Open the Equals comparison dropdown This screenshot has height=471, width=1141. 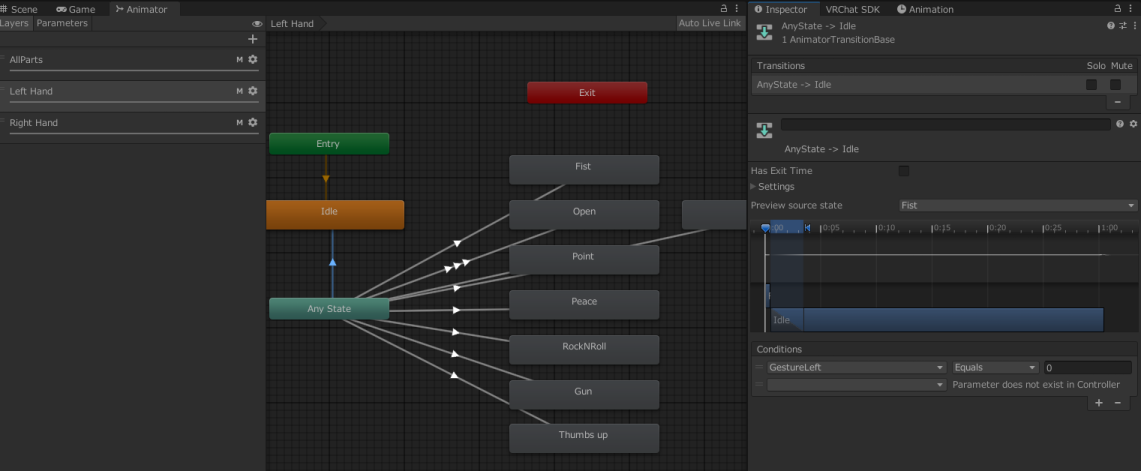tap(996, 368)
